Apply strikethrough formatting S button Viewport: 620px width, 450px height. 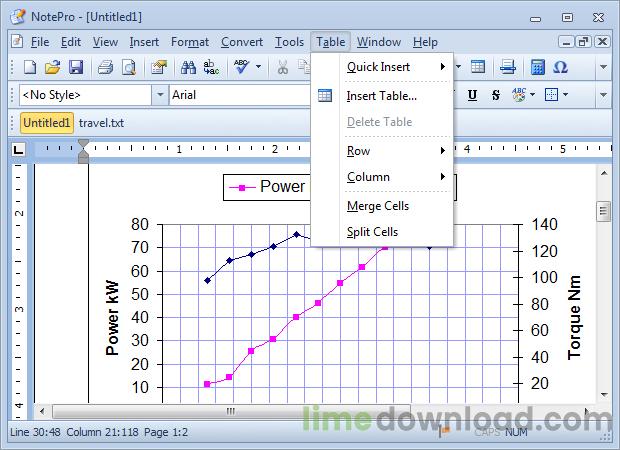pos(495,95)
